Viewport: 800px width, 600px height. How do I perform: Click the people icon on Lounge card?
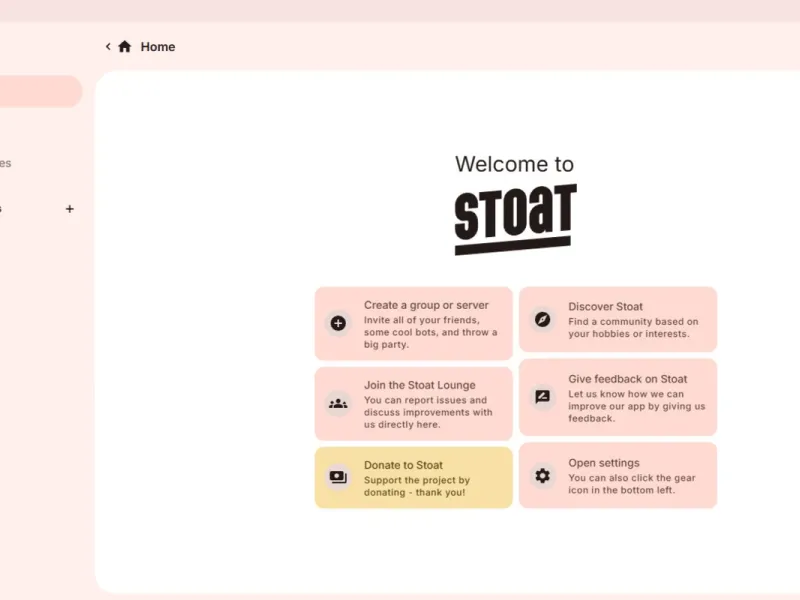click(x=338, y=404)
